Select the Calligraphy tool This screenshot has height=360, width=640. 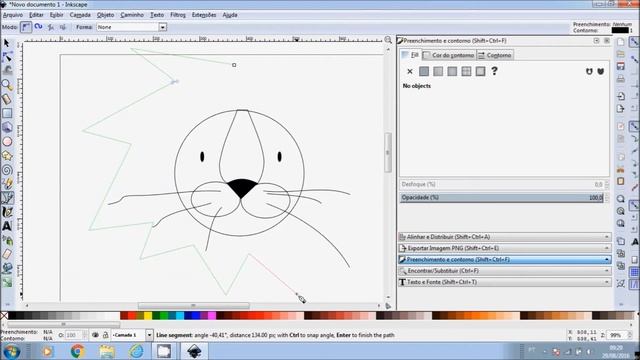(x=7, y=212)
